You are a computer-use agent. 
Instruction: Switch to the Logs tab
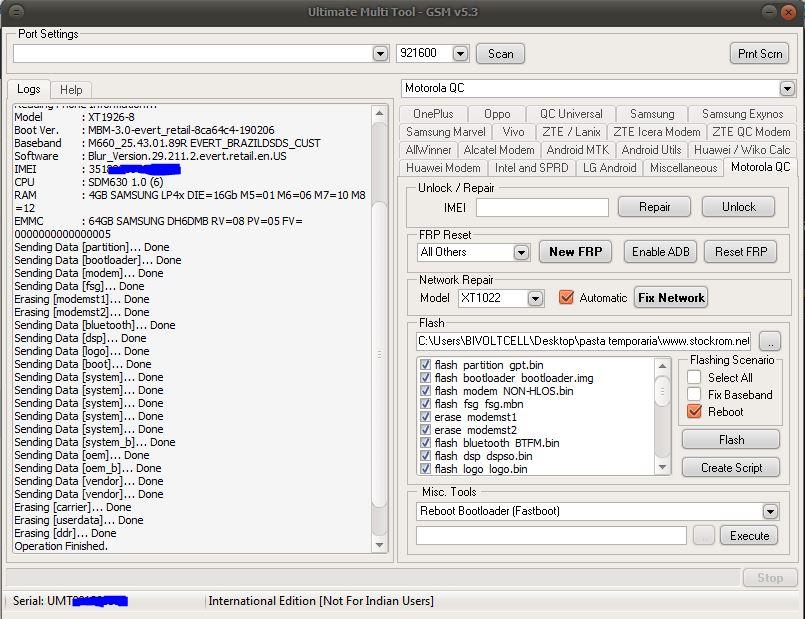(29, 89)
